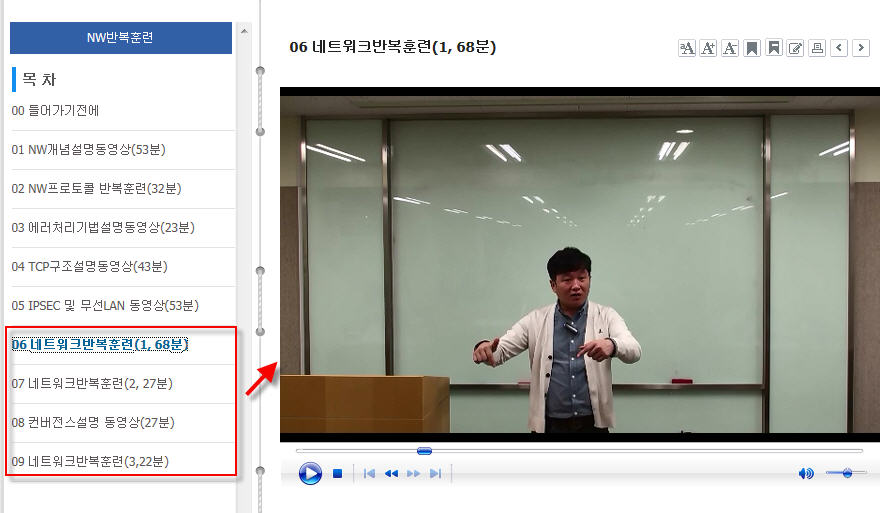Image resolution: width=896 pixels, height=513 pixels.
Task: Increase text size with A+ icon
Action: [x=709, y=48]
